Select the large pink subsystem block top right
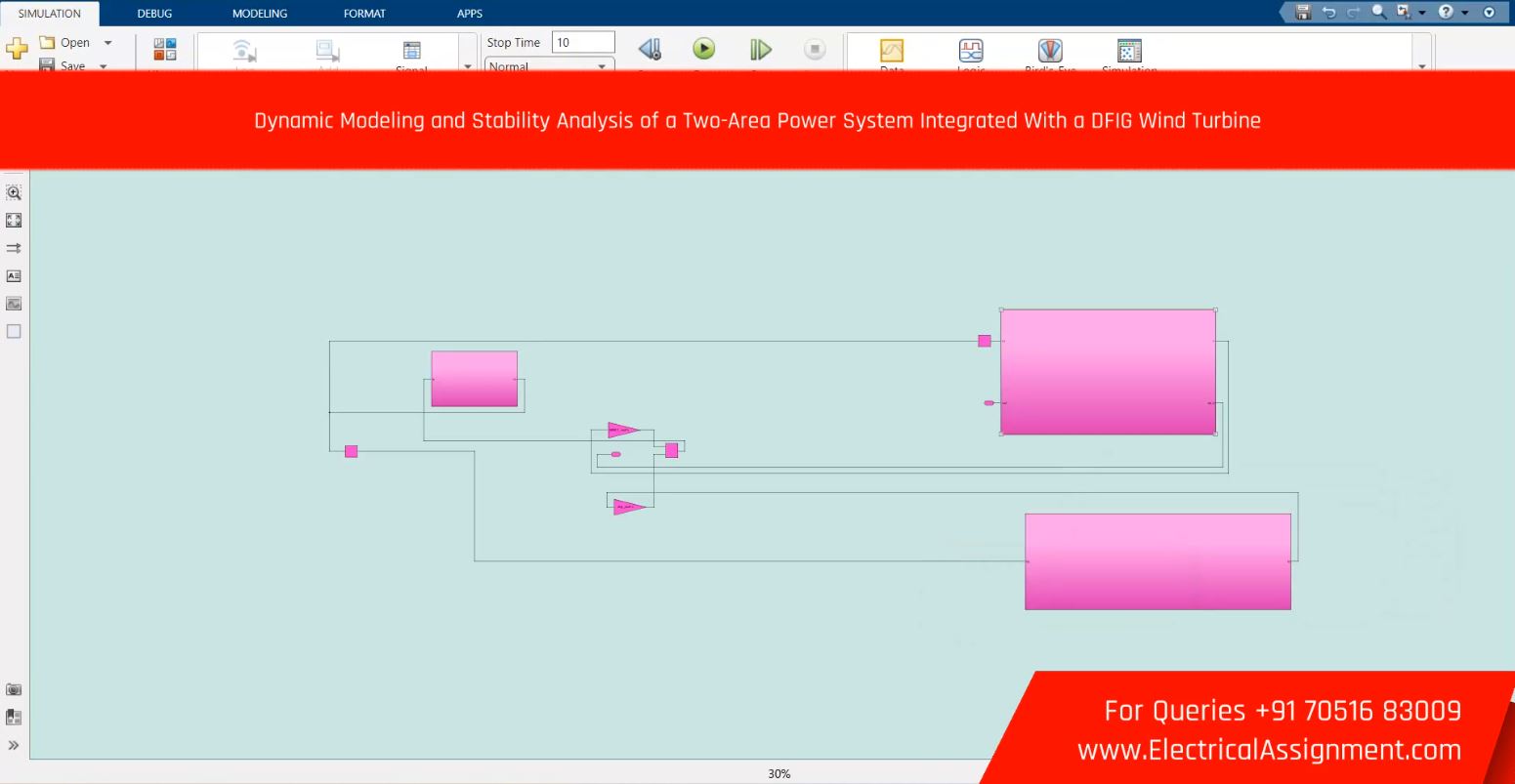Viewport: 1515px width, 784px height. click(x=1108, y=372)
